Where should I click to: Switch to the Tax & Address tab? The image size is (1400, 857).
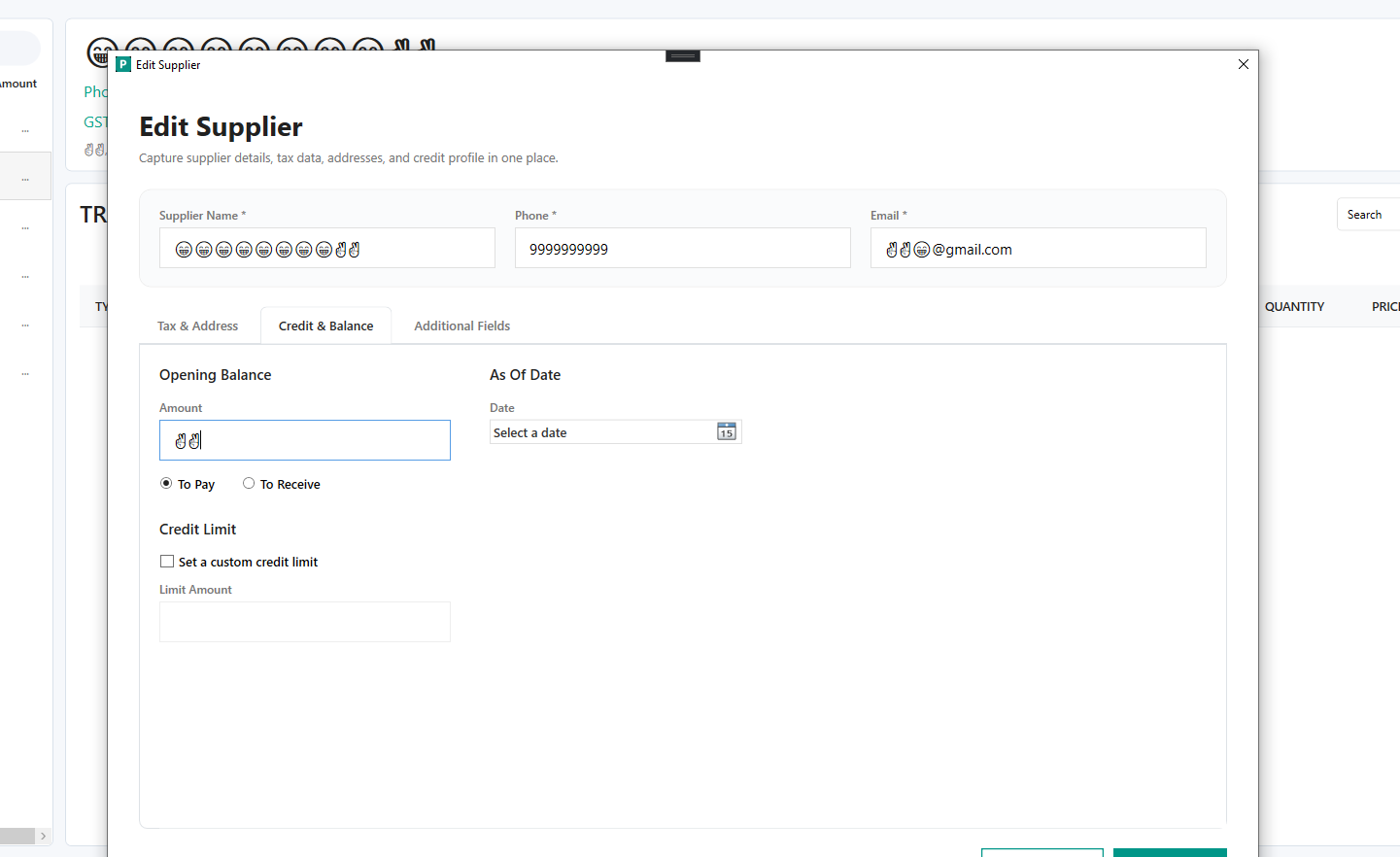click(x=197, y=326)
